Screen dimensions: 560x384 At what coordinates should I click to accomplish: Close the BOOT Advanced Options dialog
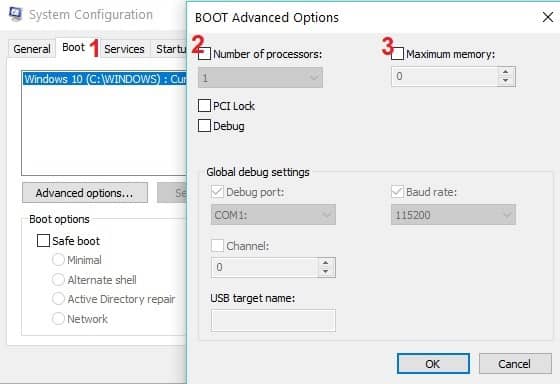[548, 17]
